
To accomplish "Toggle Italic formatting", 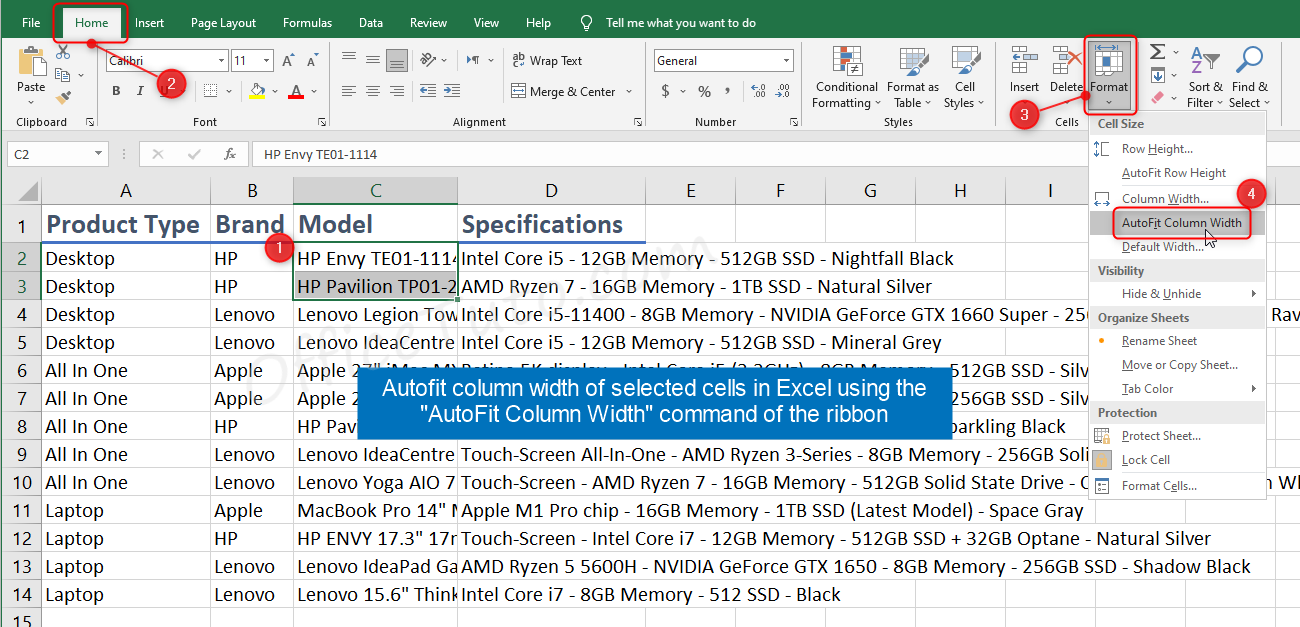I will coord(139,92).
